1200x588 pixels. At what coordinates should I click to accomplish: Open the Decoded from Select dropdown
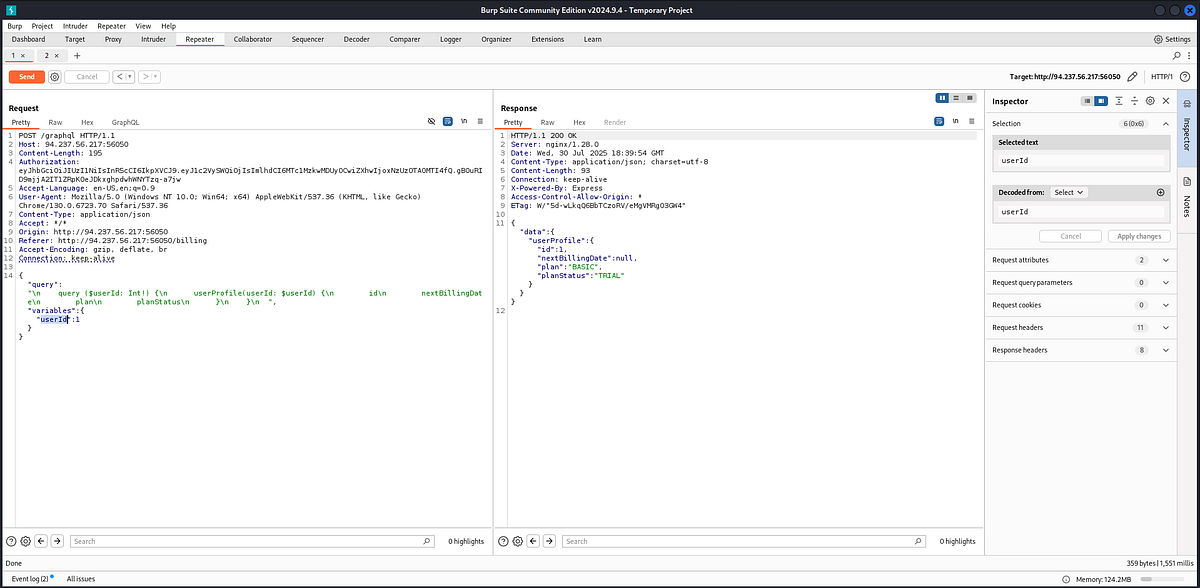1069,192
